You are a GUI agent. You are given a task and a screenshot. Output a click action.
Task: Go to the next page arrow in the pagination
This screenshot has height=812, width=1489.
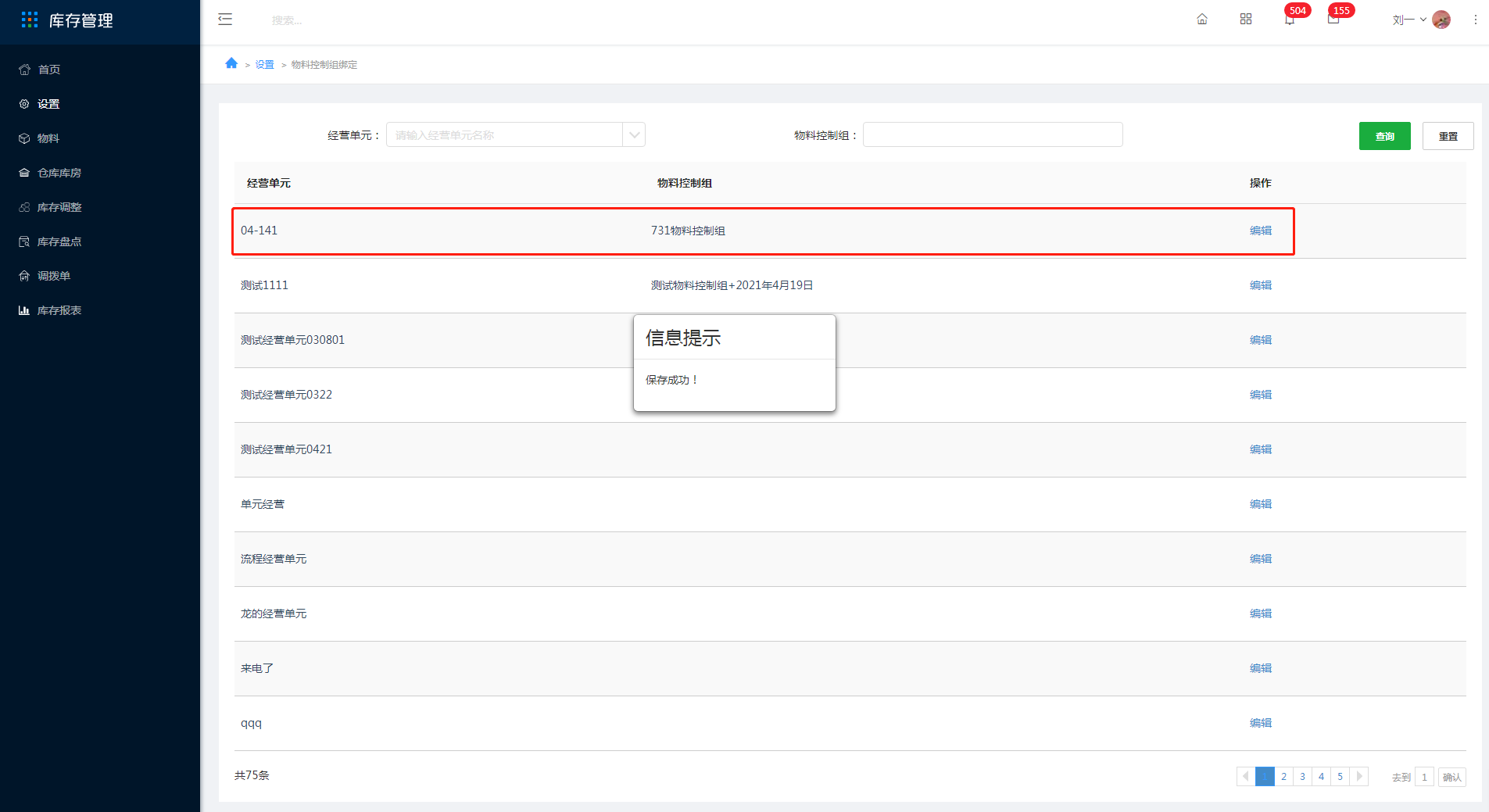[1359, 776]
